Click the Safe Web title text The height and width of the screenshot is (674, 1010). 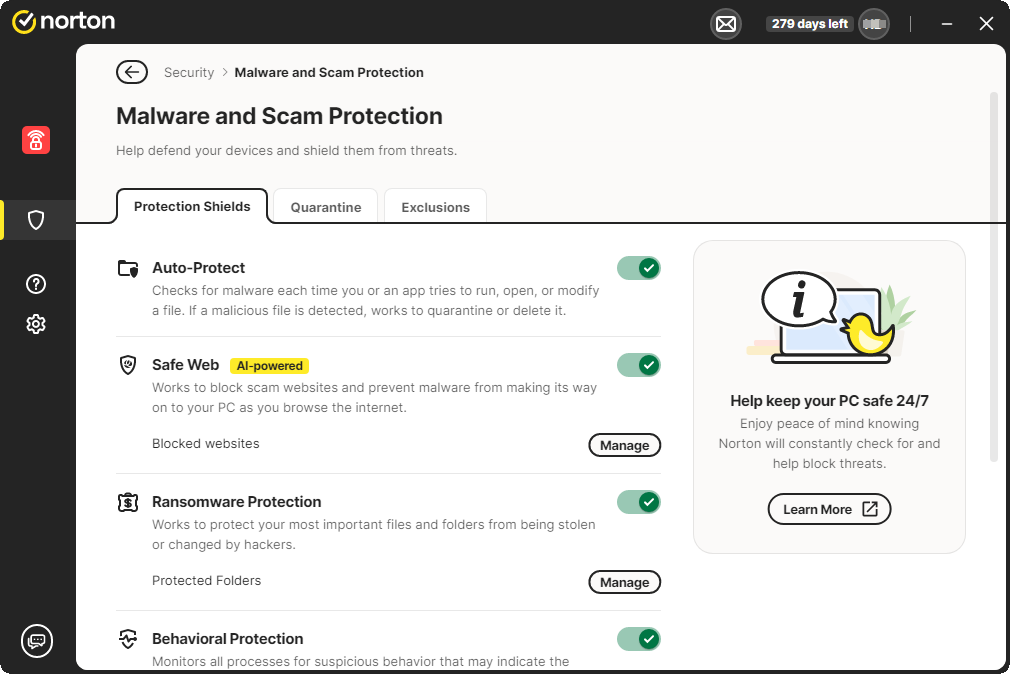pyautogui.click(x=186, y=365)
